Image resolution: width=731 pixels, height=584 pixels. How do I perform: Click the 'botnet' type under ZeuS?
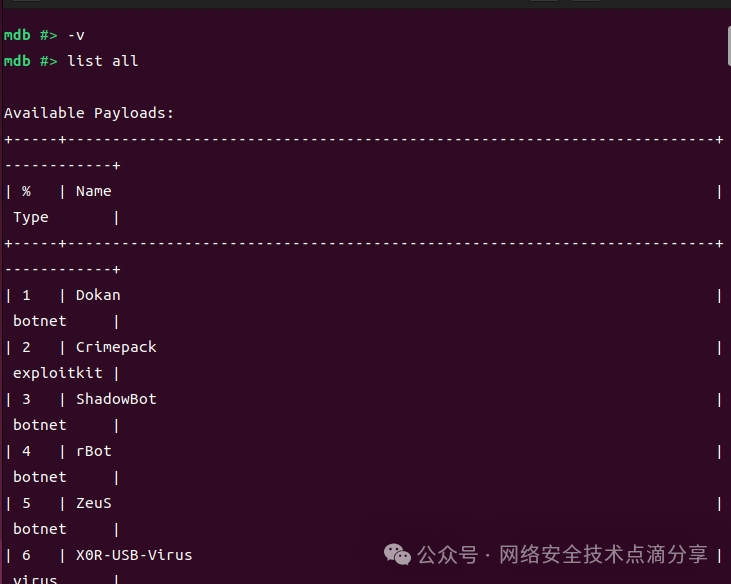coord(40,529)
